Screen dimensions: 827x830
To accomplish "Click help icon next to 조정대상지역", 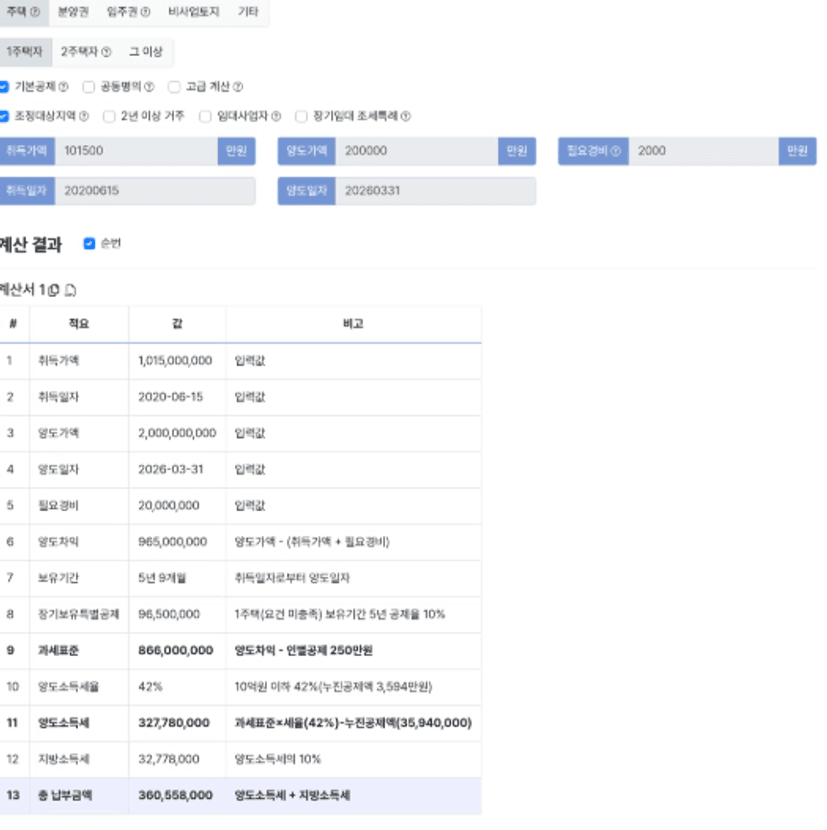I will pyautogui.click(x=84, y=116).
